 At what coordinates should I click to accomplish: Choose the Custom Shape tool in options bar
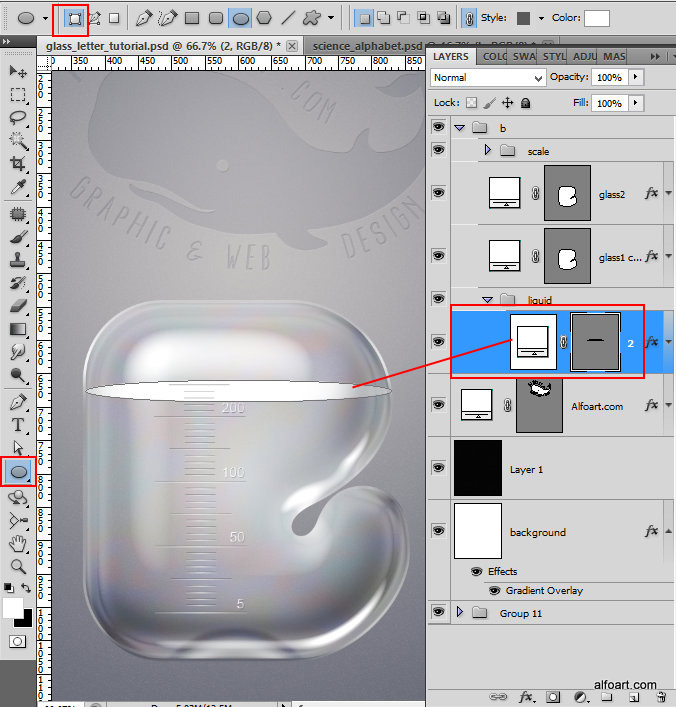(313, 18)
